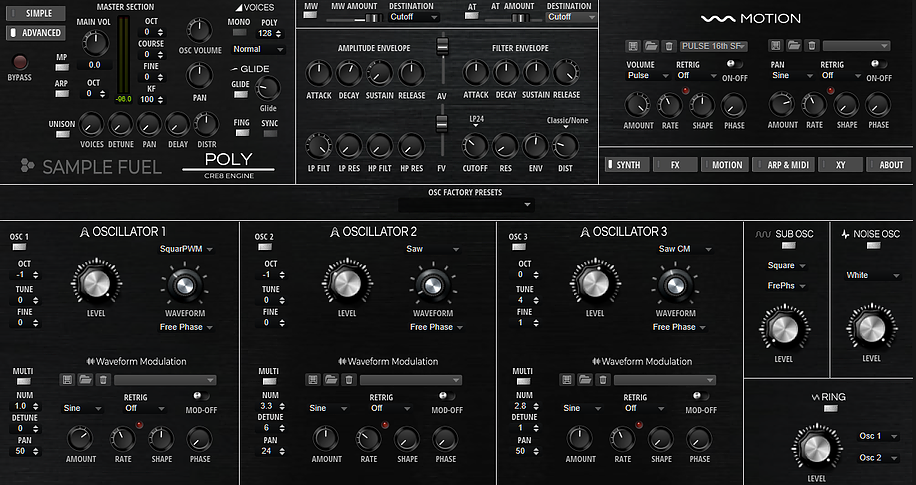This screenshot has width=916, height=485.
Task: Open Noise Osc White type dropdown
Action: point(873,275)
